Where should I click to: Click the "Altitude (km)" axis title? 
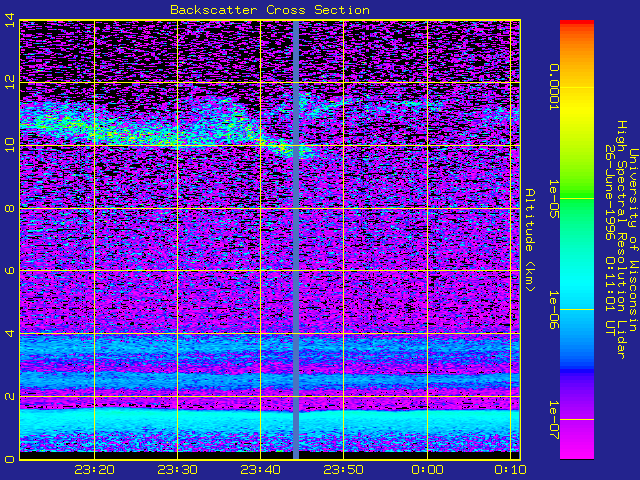coord(530,240)
